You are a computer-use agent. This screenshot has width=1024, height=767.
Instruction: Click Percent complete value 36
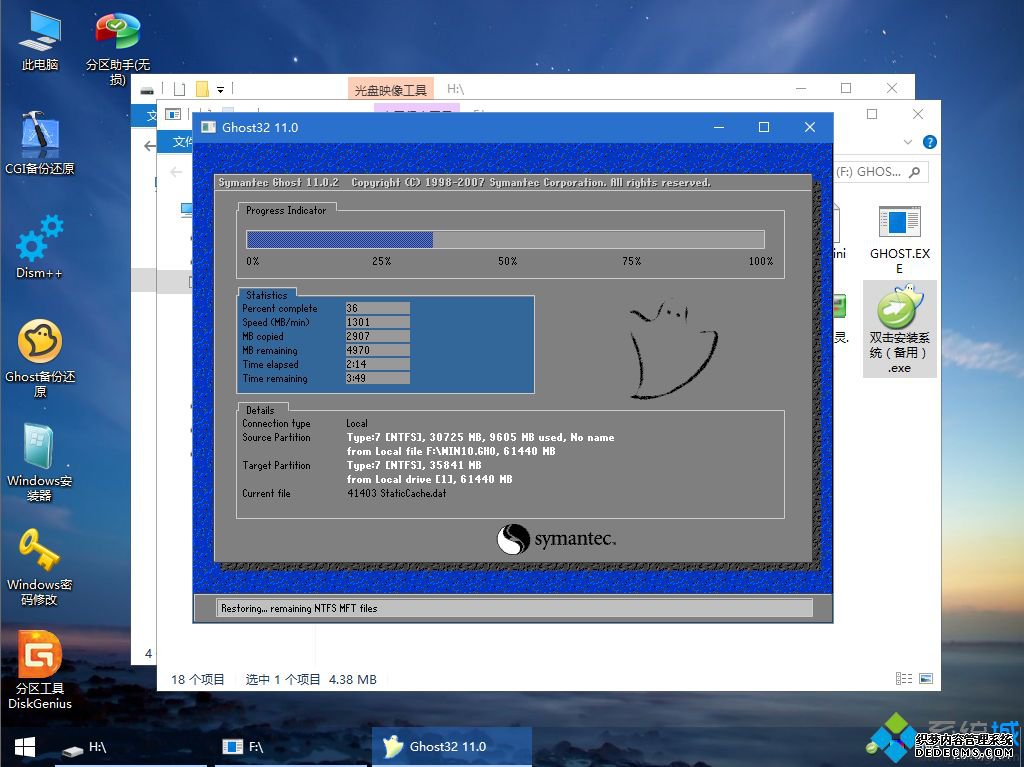pyautogui.click(x=377, y=308)
